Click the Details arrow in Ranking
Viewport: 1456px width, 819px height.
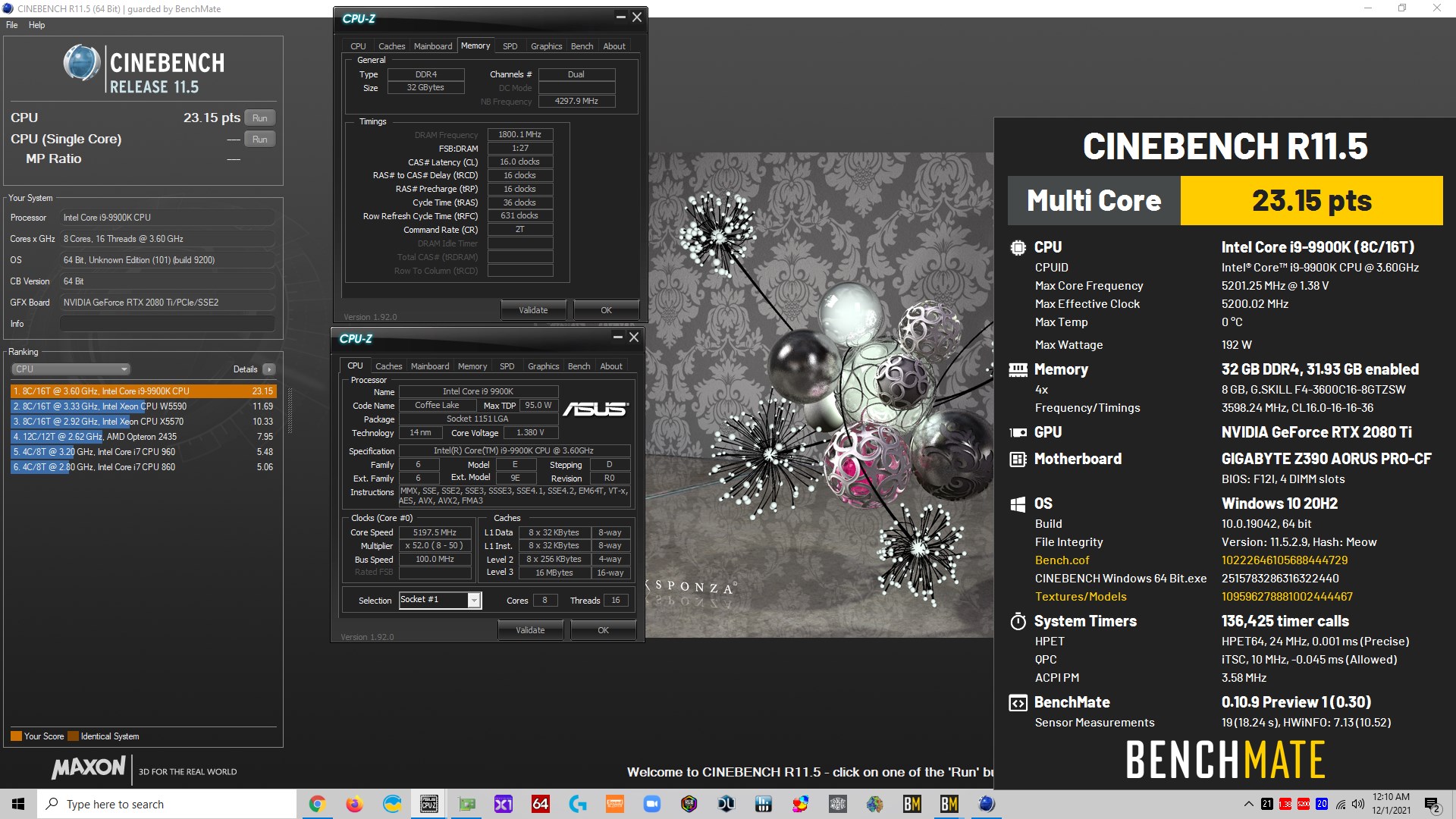pyautogui.click(x=268, y=369)
